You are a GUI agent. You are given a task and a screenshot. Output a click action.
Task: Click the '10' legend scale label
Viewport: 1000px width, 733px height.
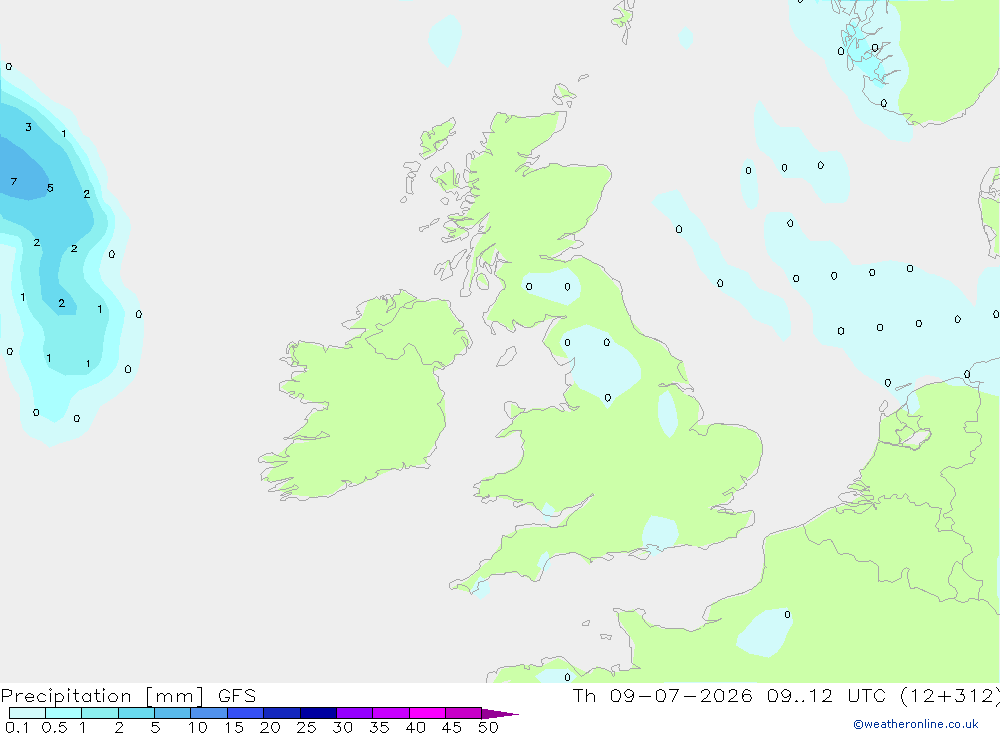[x=198, y=727]
